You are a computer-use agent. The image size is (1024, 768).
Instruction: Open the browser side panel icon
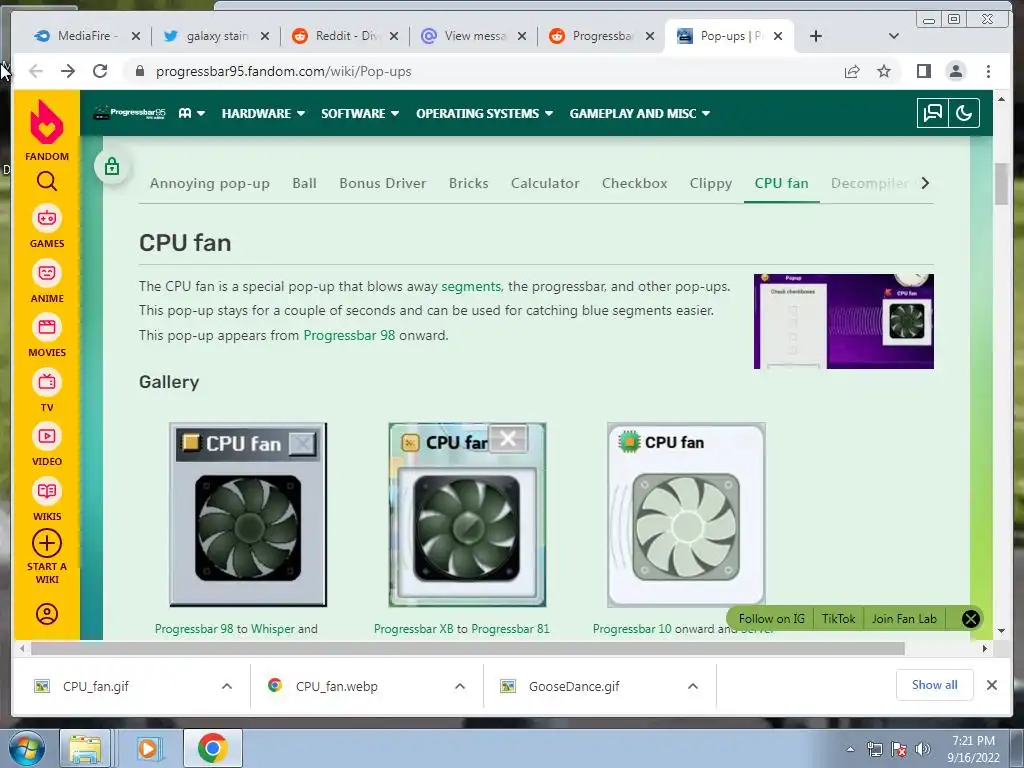(x=923, y=71)
